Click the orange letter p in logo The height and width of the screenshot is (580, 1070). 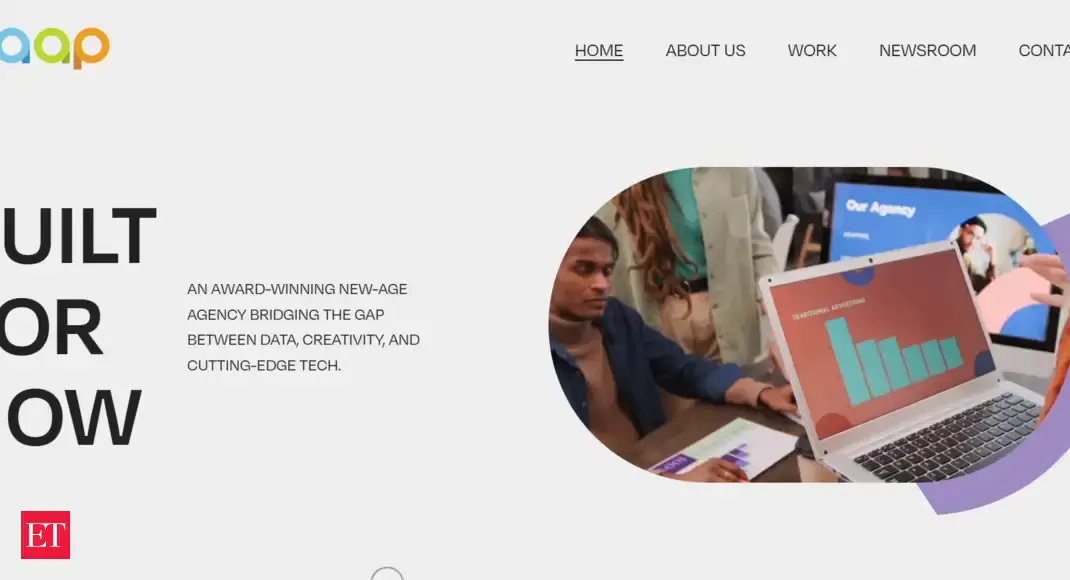(x=91, y=48)
